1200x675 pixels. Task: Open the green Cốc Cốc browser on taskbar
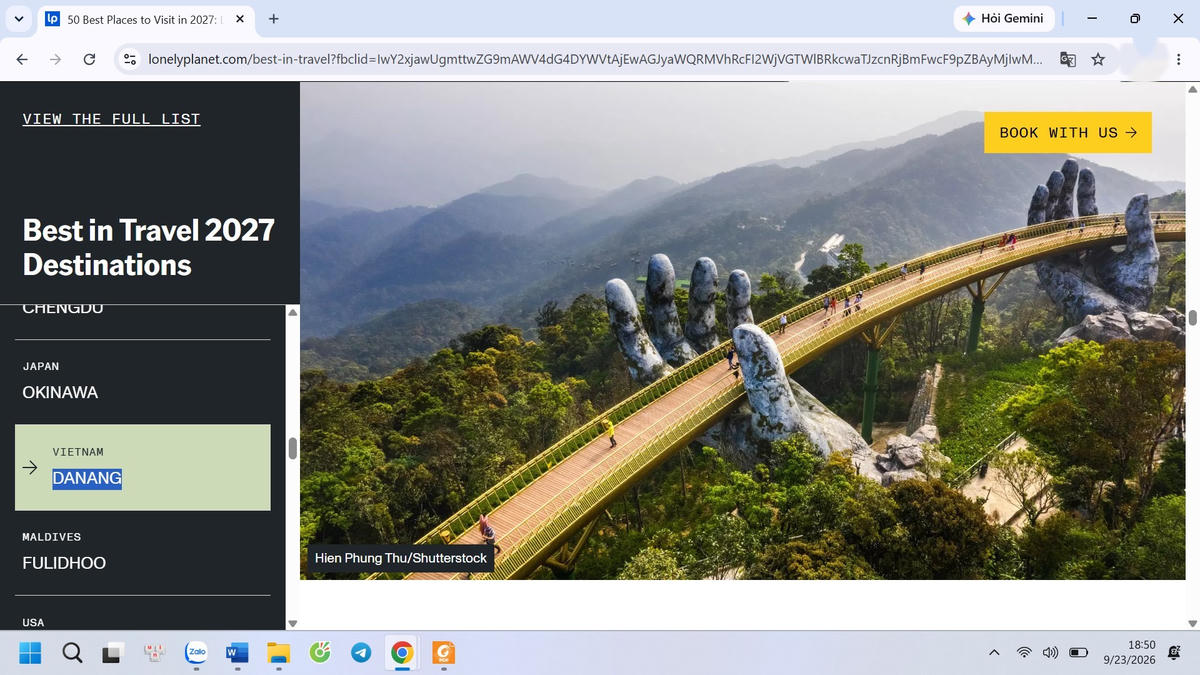(x=320, y=653)
